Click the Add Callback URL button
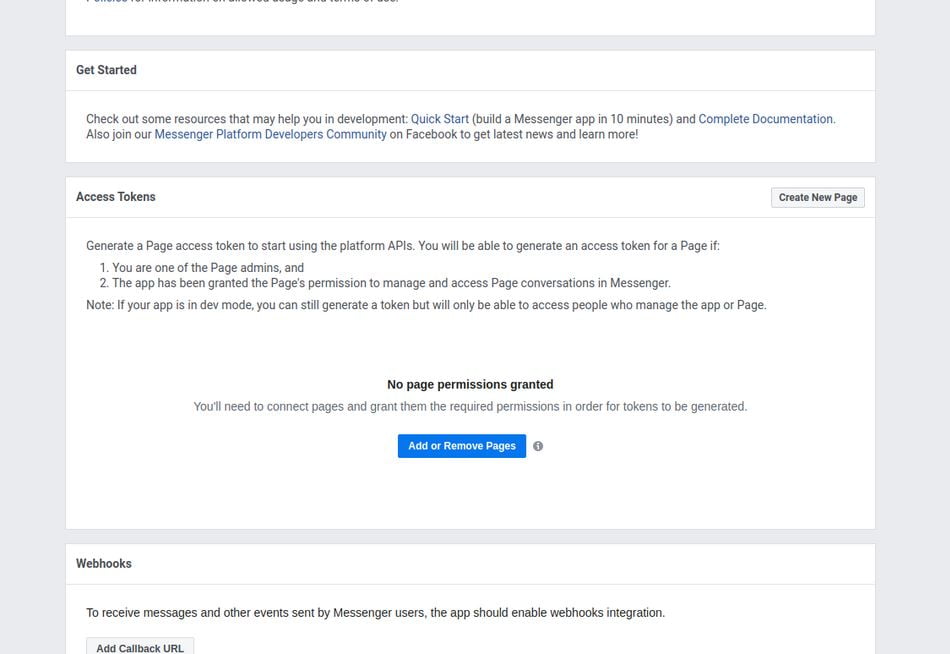Screen dimensions: 950x654 140,647
